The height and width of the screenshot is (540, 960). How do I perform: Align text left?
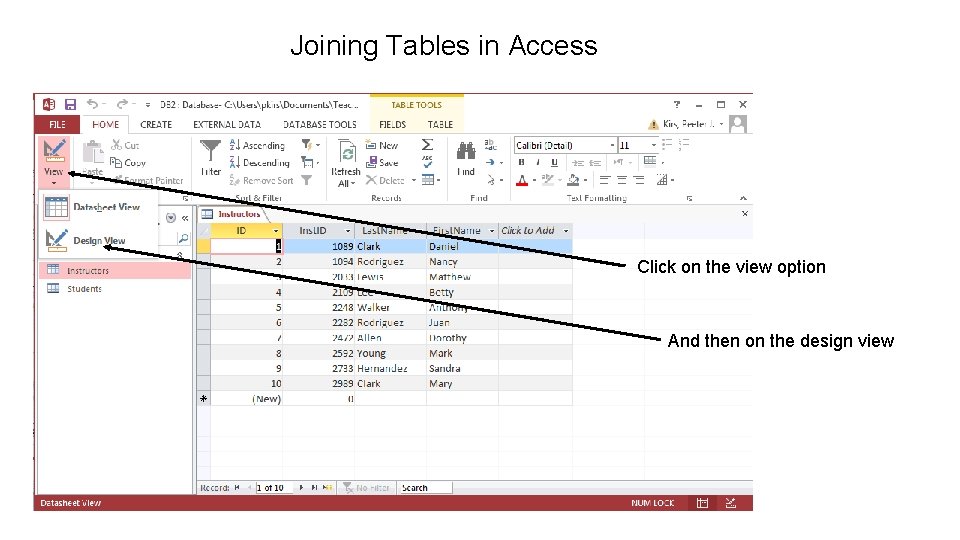coord(605,180)
